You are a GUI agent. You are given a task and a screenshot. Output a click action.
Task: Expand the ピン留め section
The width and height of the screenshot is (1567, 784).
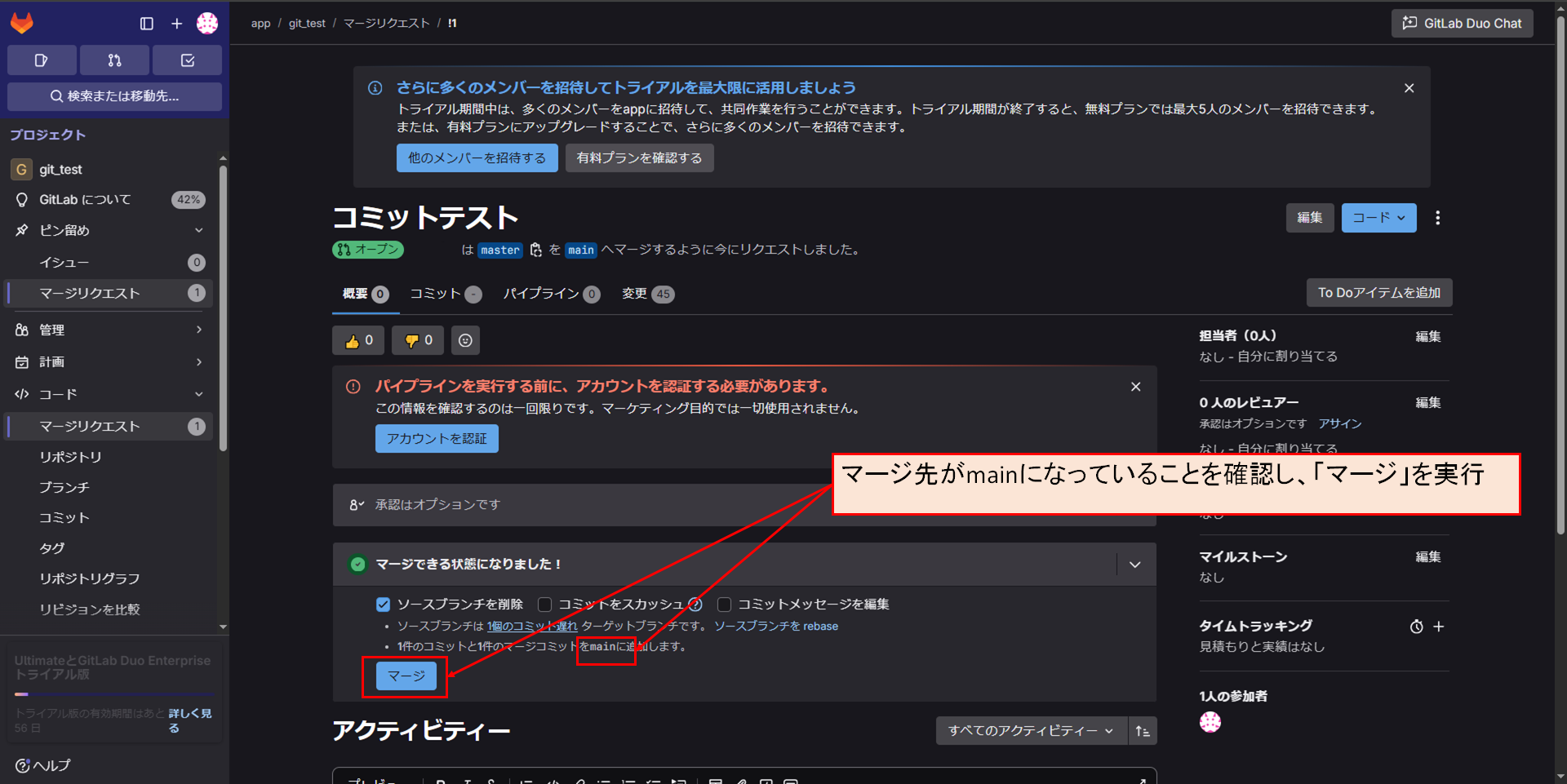[110, 230]
